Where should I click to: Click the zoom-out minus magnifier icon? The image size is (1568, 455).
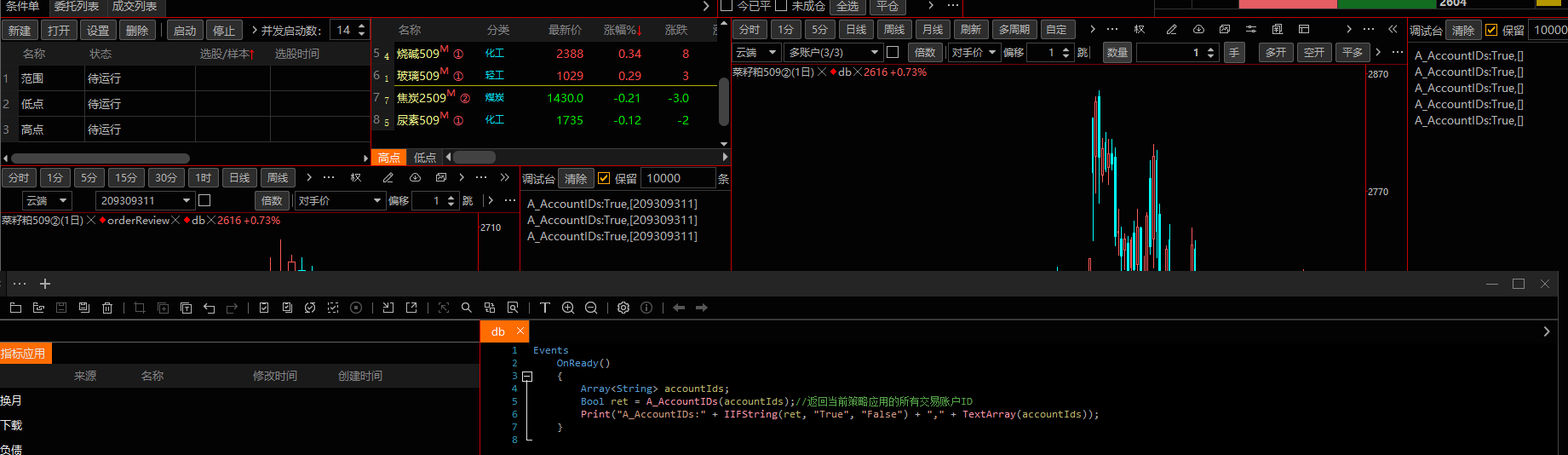(591, 308)
